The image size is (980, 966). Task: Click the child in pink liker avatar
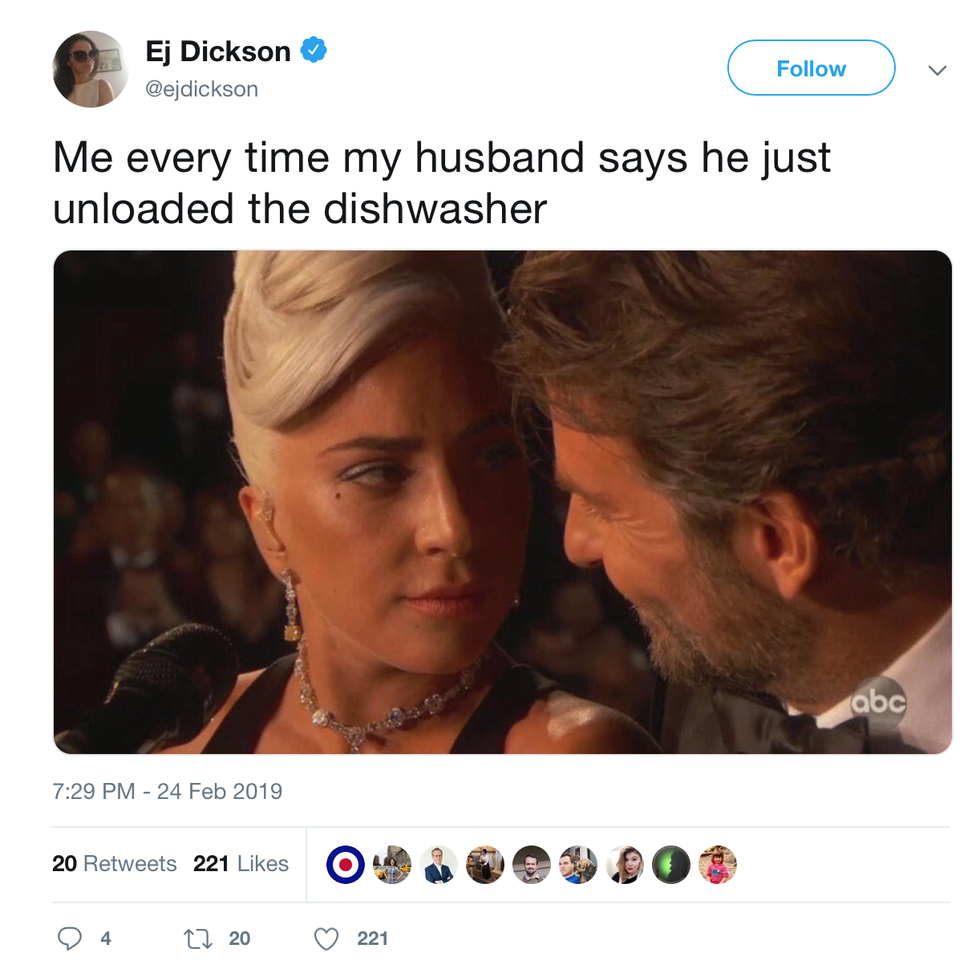point(718,864)
